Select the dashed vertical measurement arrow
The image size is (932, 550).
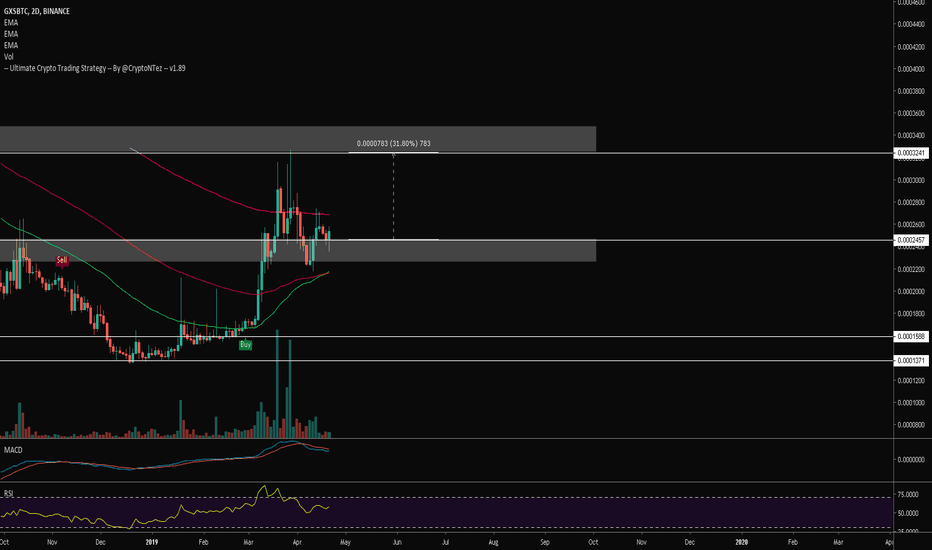pos(393,196)
